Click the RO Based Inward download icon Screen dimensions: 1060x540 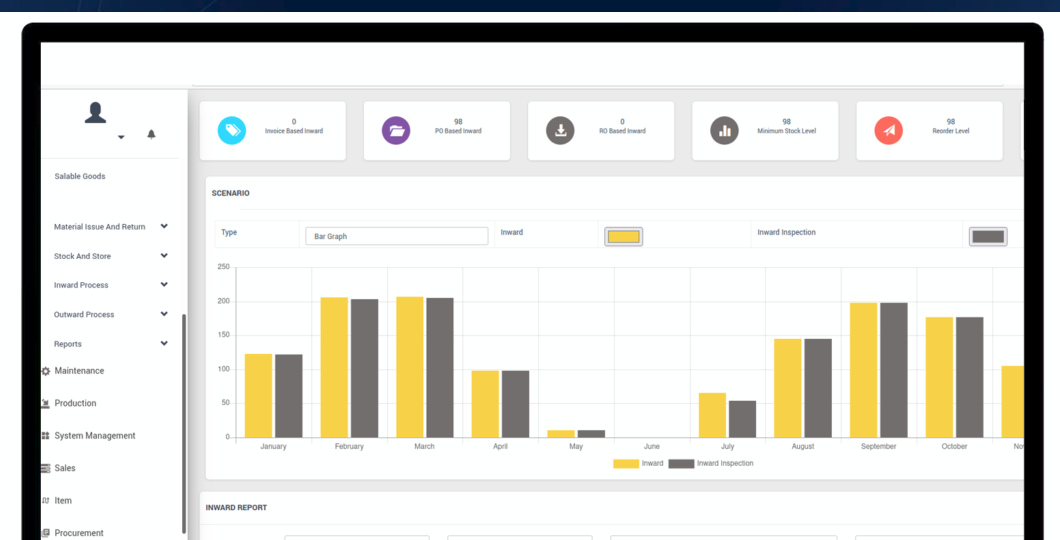pos(560,130)
